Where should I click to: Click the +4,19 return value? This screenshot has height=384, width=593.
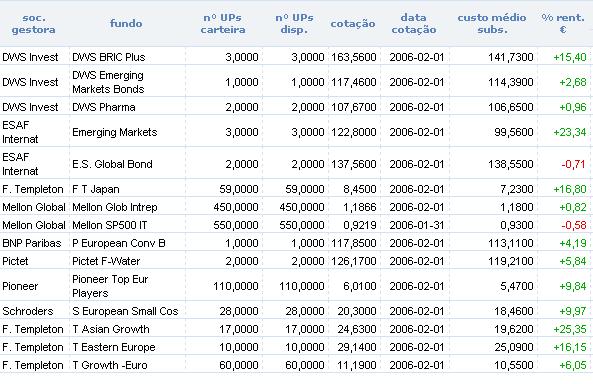(573, 243)
